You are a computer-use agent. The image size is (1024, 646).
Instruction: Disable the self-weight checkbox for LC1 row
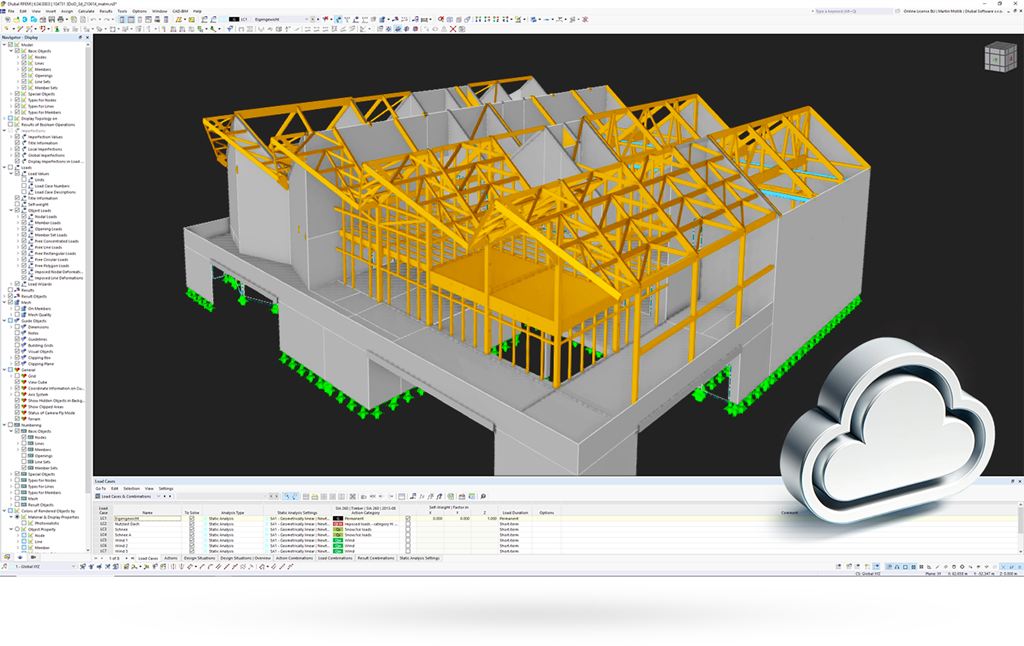click(x=408, y=519)
